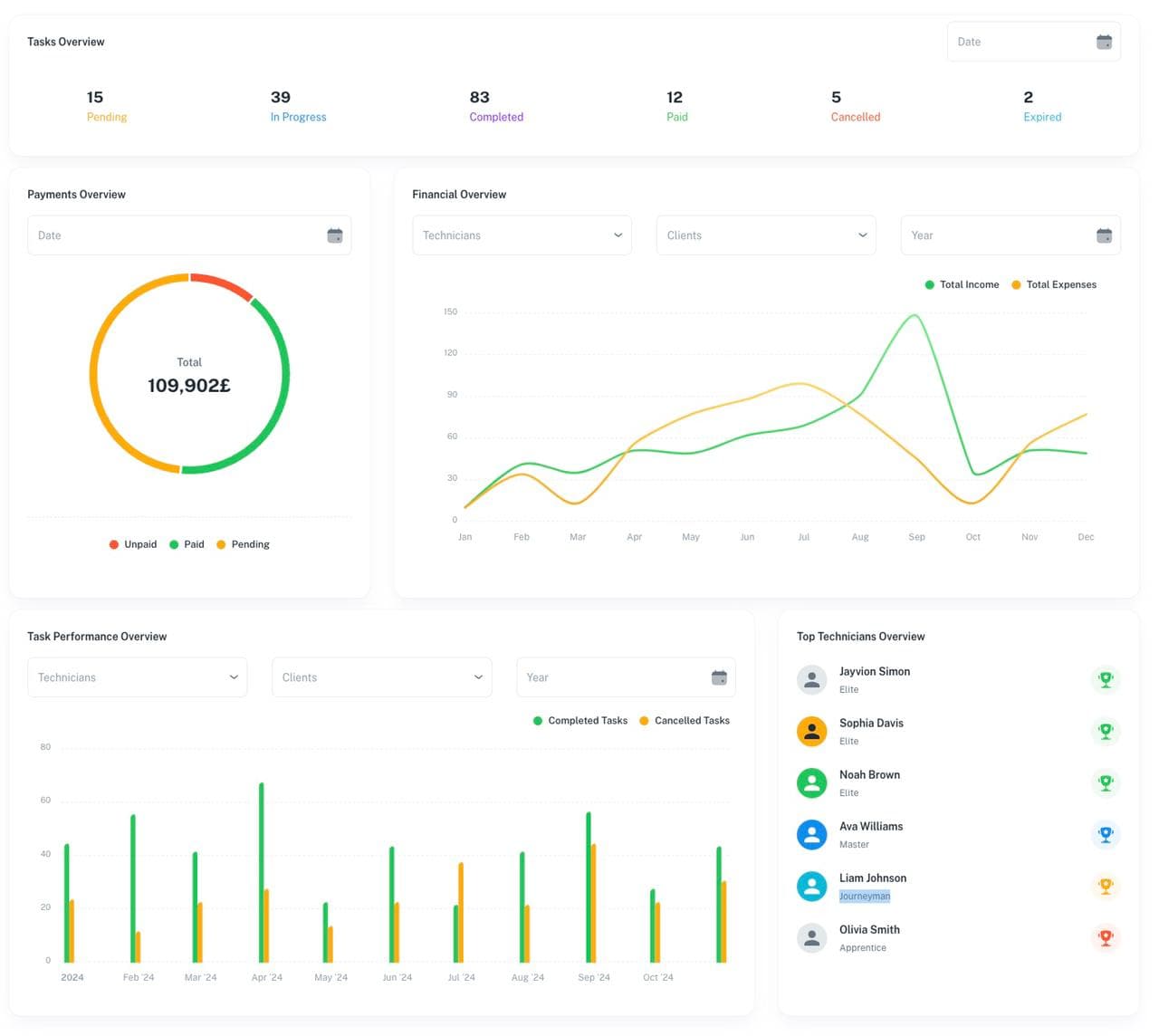The image size is (1159, 1036).
Task: Open Clients dropdown in Financial Overview
Action: click(766, 235)
